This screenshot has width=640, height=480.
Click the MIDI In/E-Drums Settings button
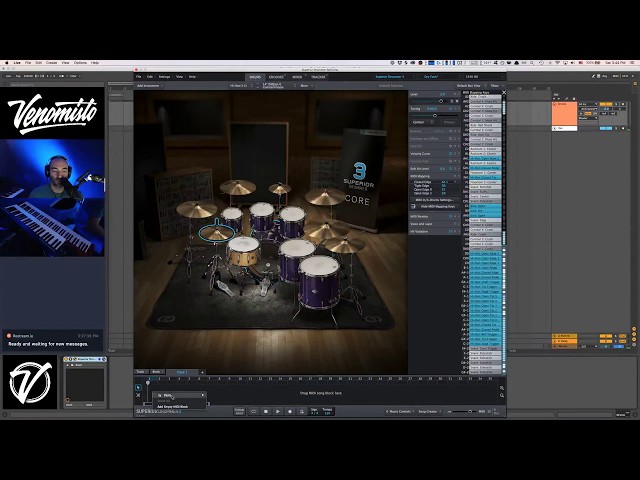coord(434,200)
